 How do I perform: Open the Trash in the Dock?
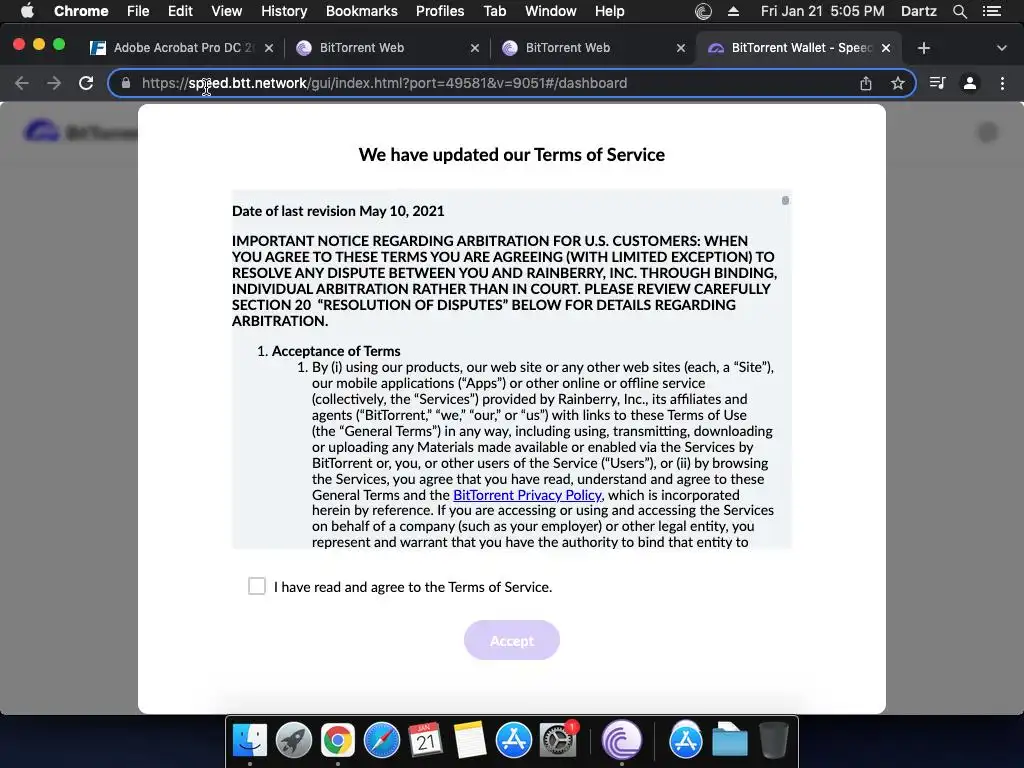coord(774,741)
